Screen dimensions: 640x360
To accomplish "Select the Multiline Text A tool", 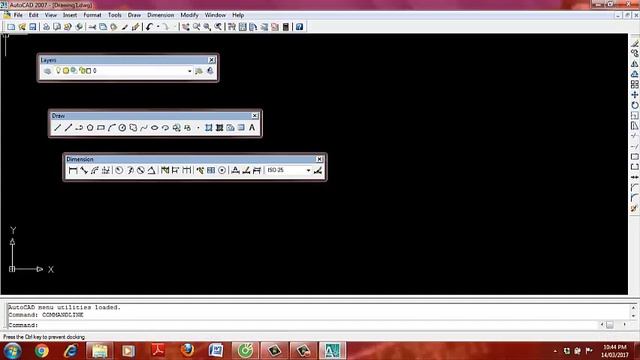I will coord(252,128).
